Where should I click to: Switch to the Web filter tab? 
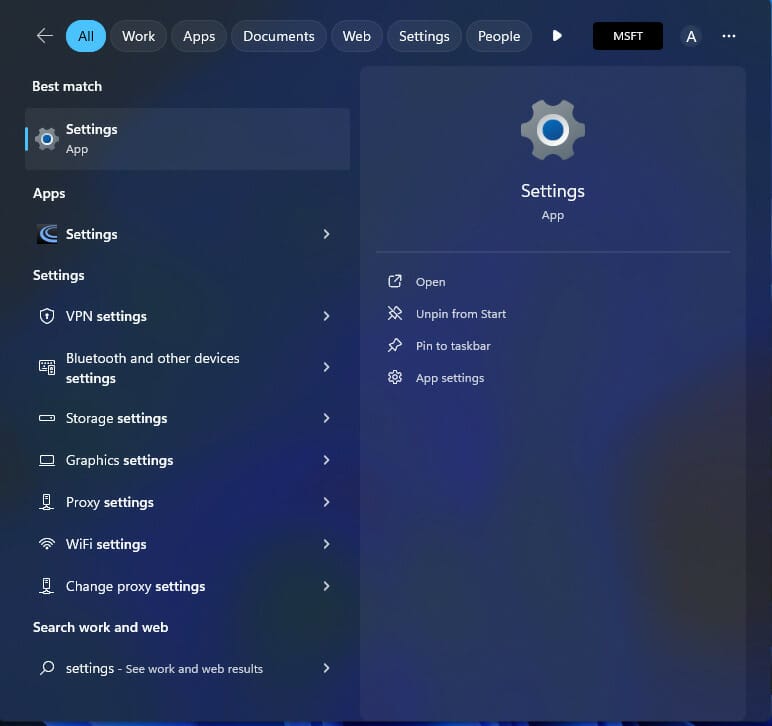356,36
